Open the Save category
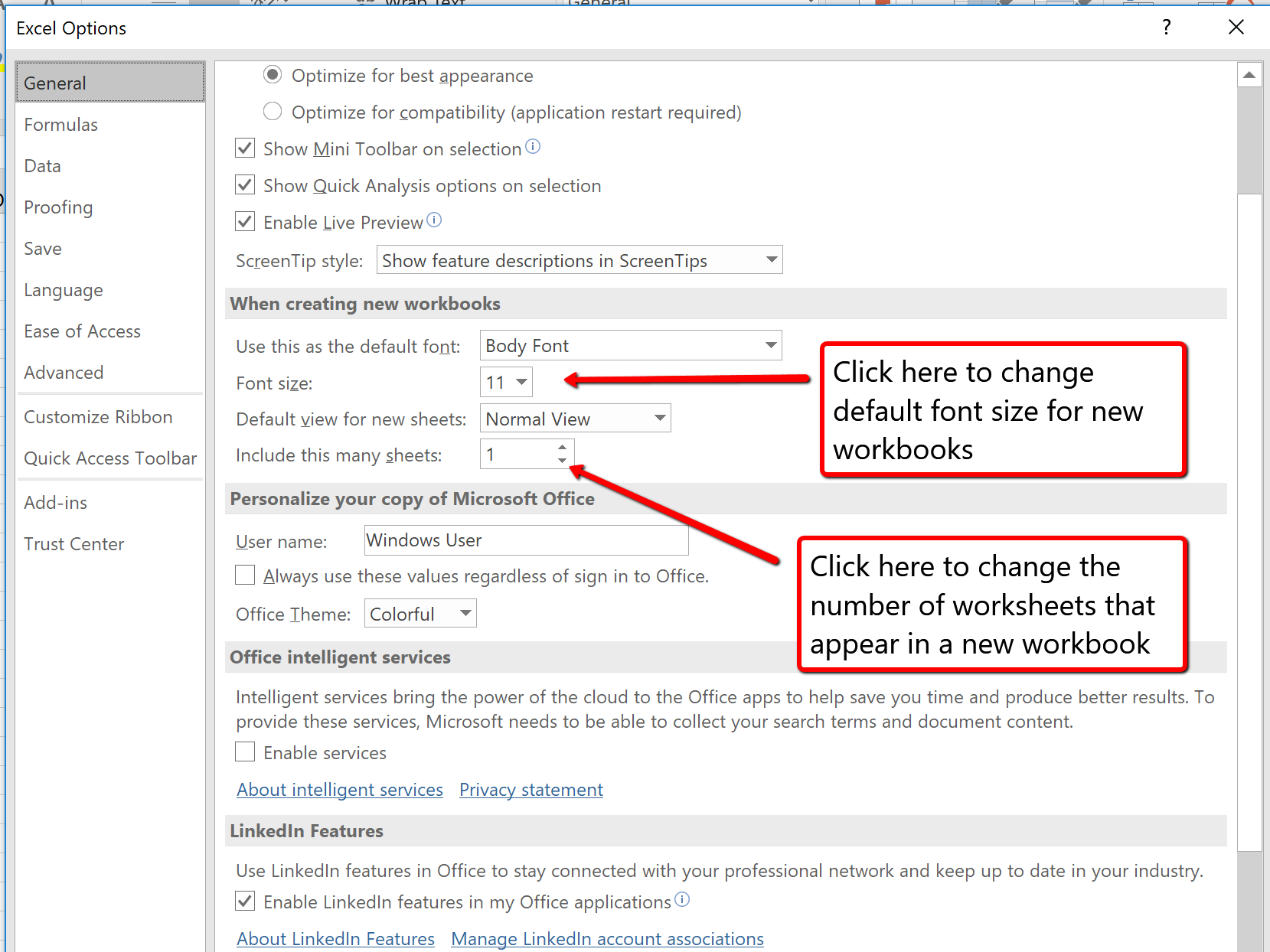 (x=110, y=248)
